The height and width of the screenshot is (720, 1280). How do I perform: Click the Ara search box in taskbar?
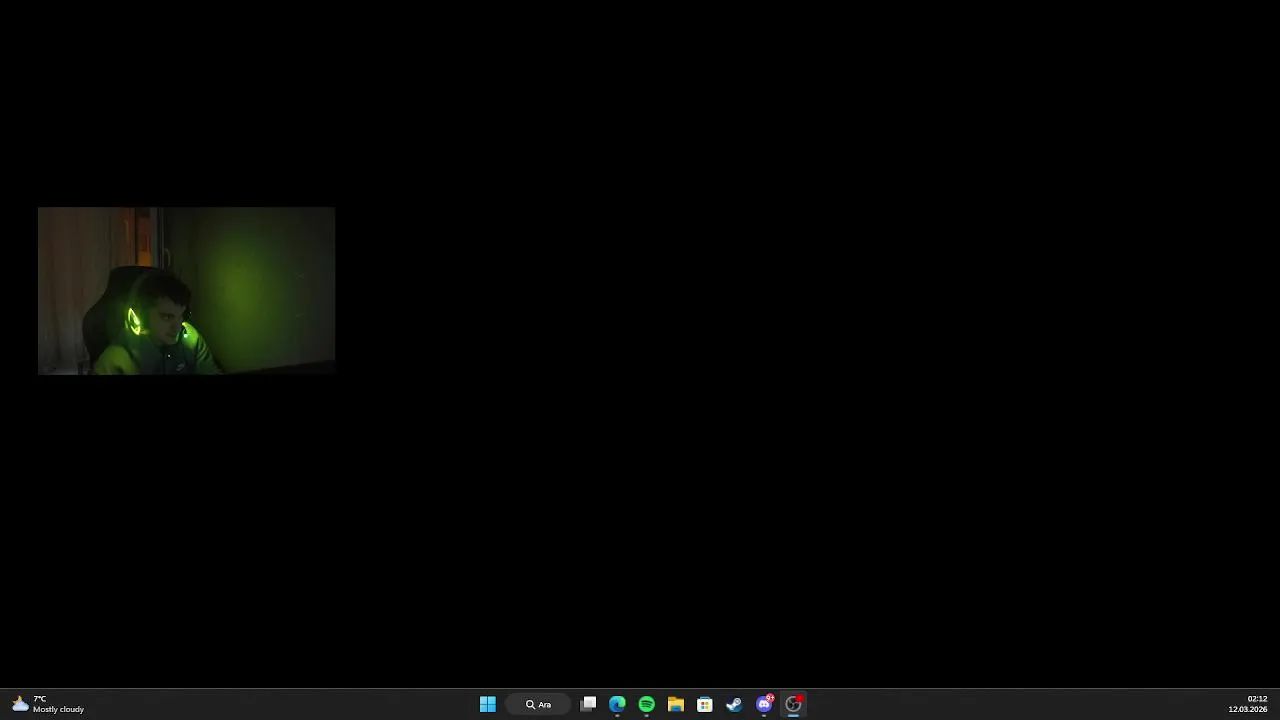click(x=538, y=704)
